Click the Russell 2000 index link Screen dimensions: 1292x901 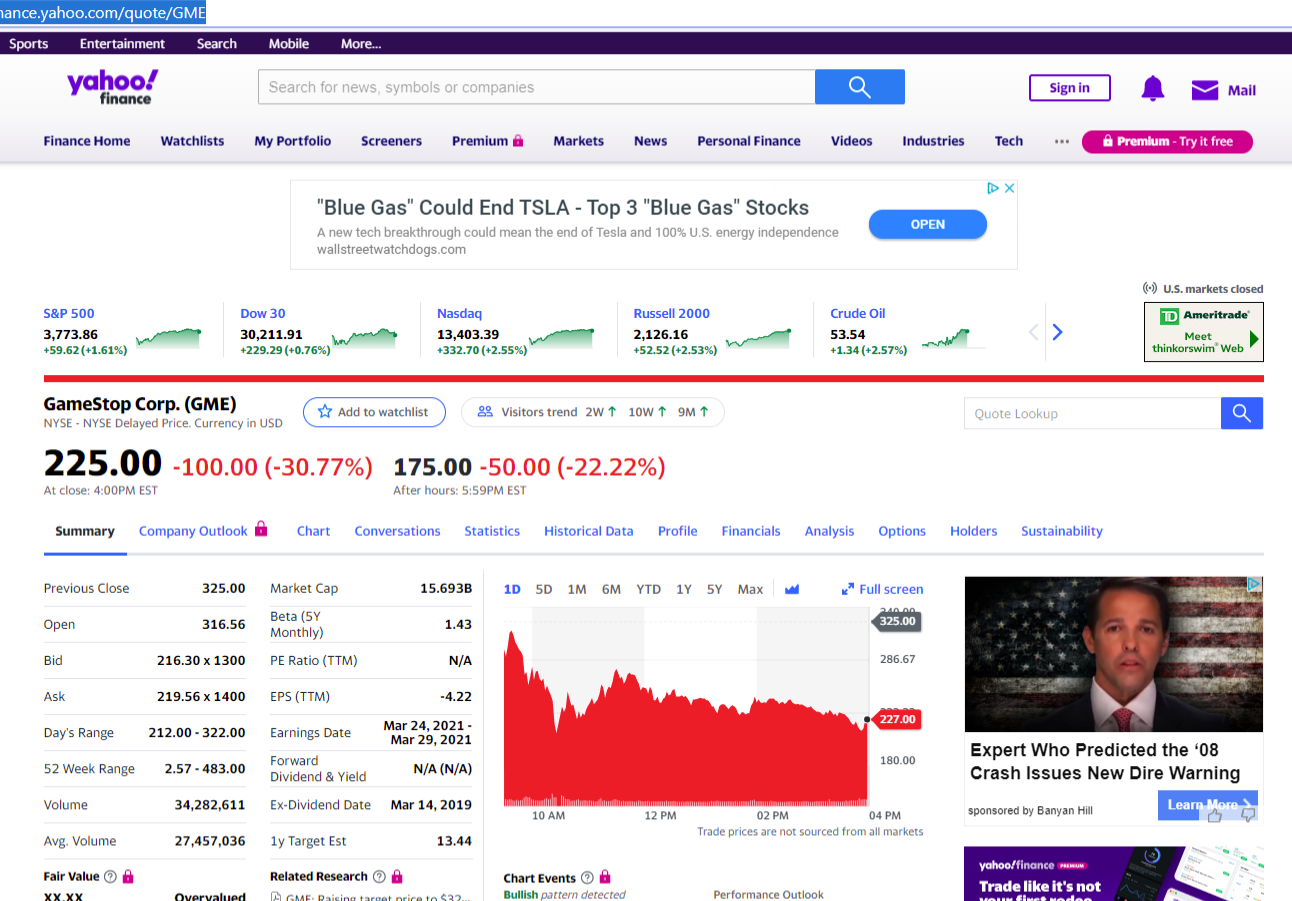point(672,313)
